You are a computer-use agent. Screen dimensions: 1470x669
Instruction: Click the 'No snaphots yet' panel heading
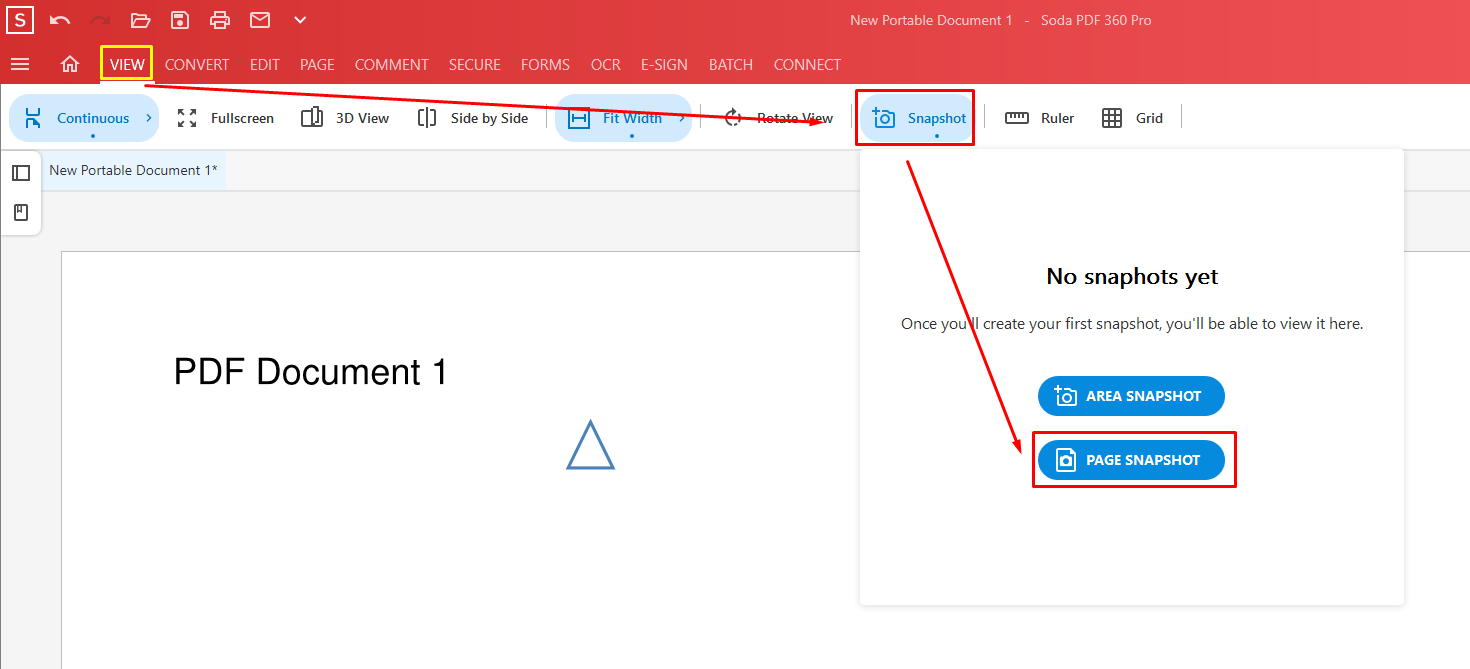pos(1132,276)
